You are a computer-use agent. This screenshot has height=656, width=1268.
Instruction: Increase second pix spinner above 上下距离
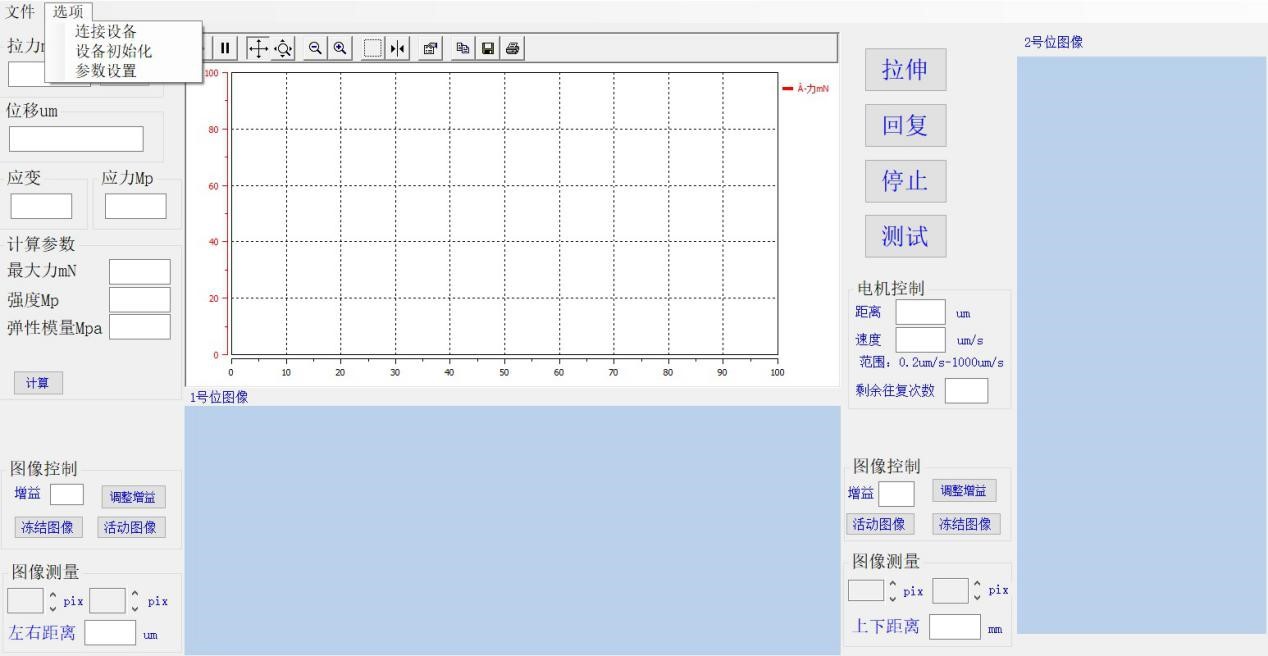977,583
